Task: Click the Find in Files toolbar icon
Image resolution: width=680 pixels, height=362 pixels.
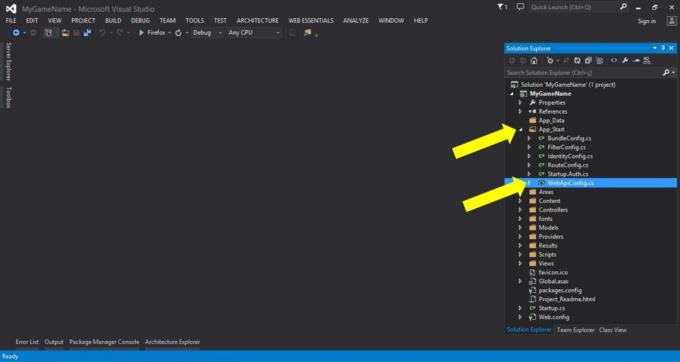Action: click(307, 33)
